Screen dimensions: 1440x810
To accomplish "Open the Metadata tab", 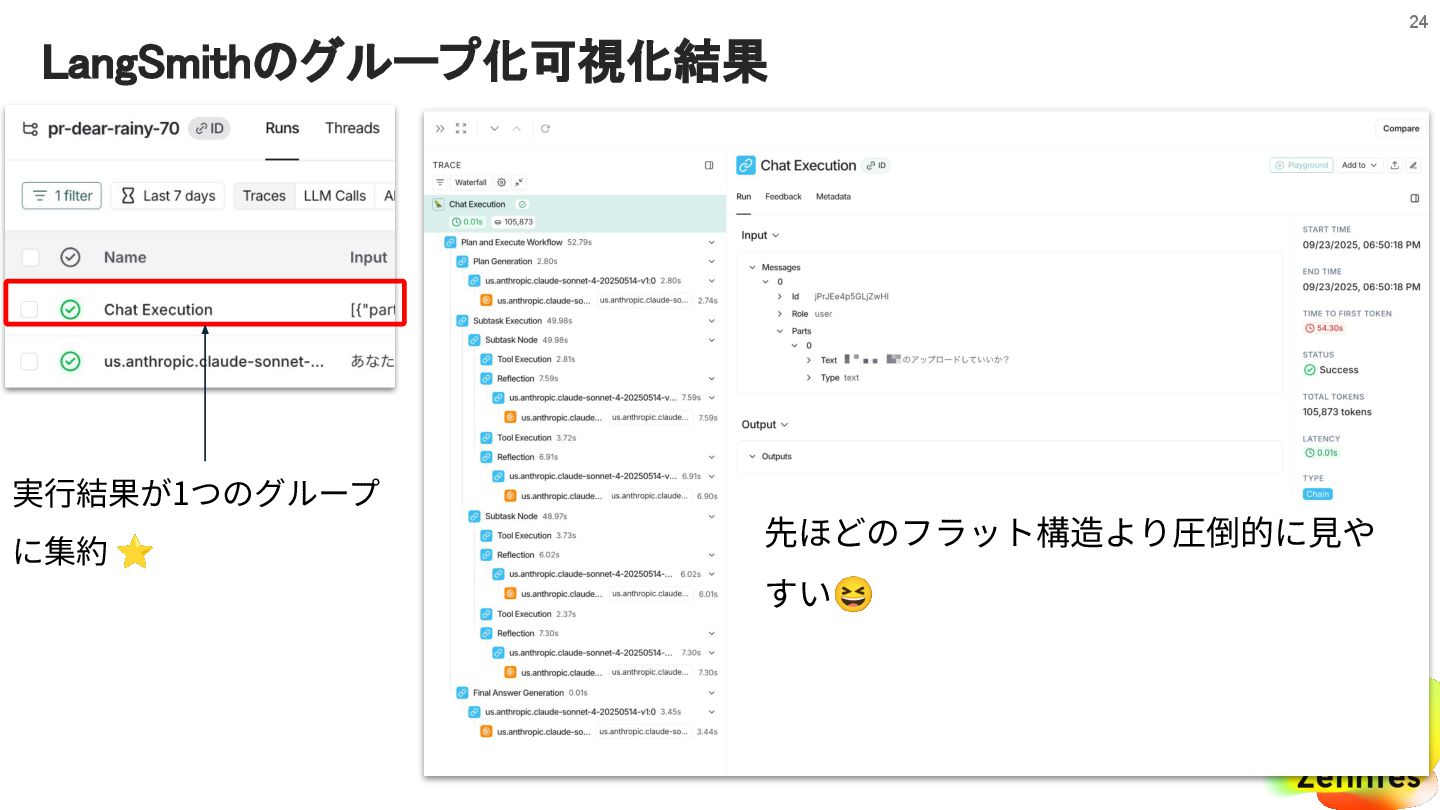I will pos(833,197).
